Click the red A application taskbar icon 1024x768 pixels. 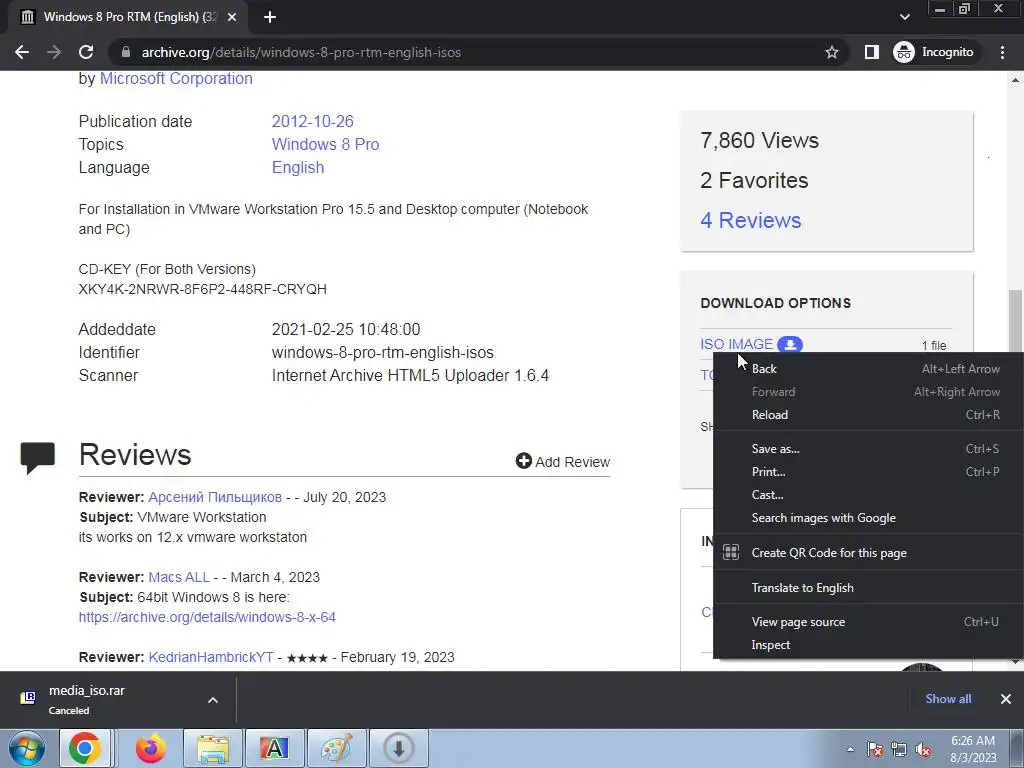274,748
